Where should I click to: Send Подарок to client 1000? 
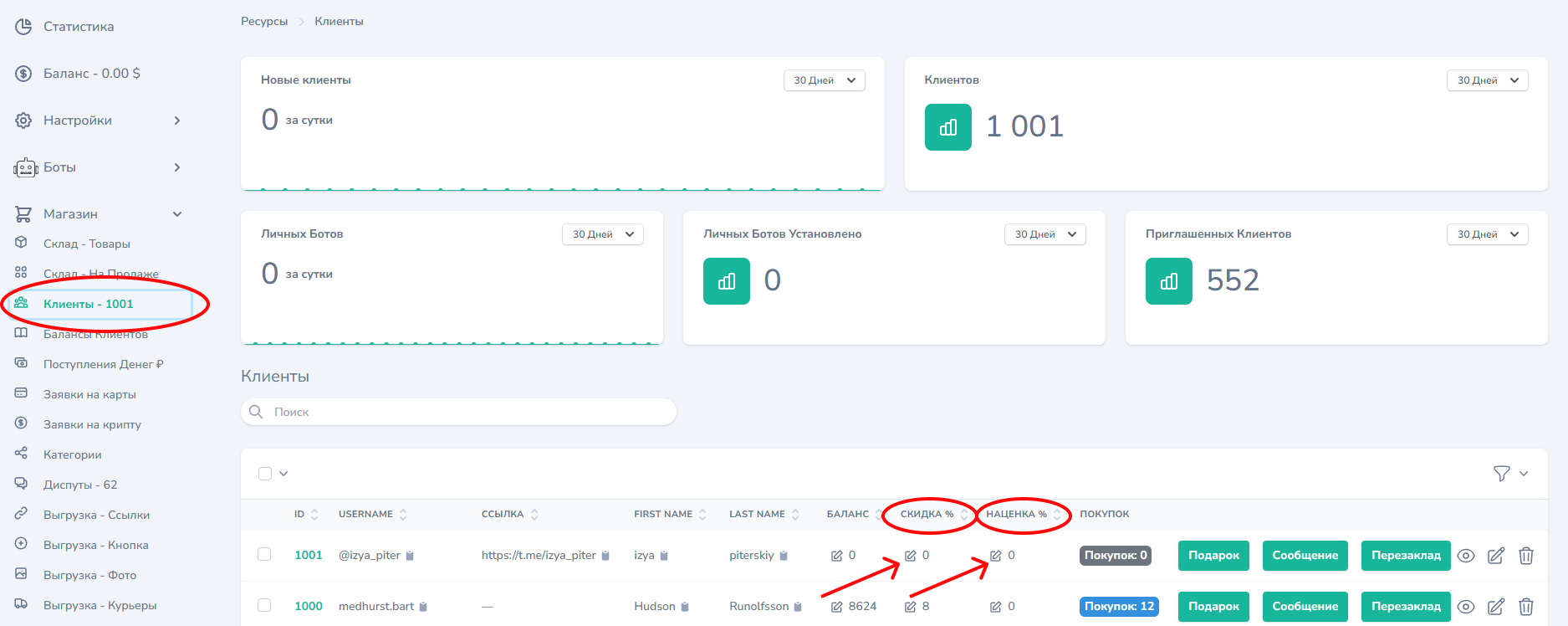click(x=1213, y=607)
